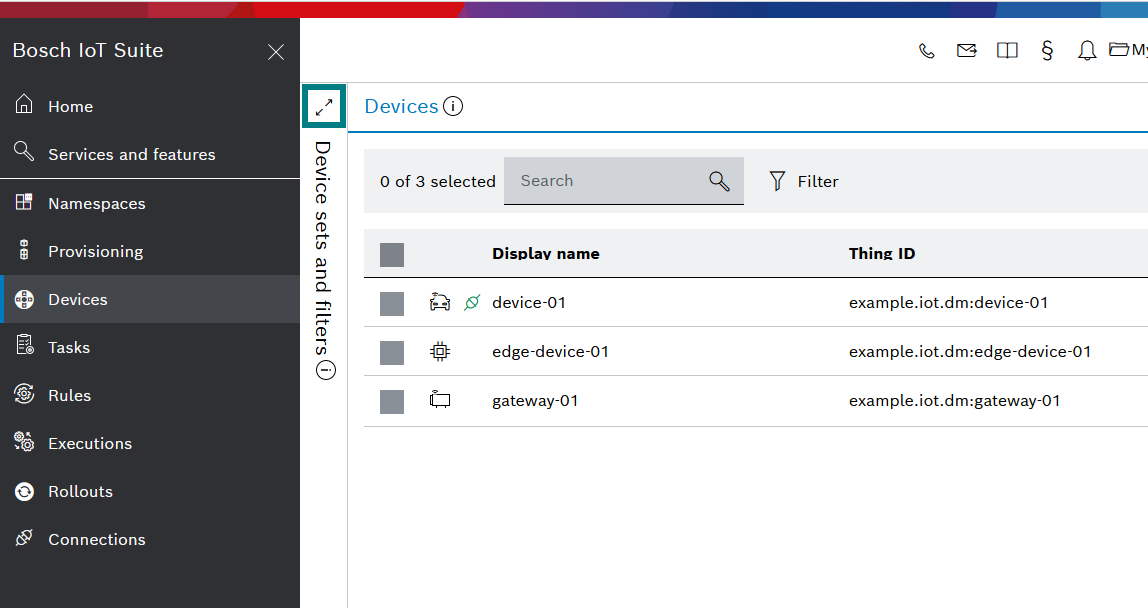Click the 0 of 3 selected counter
This screenshot has width=1148, height=608.
(438, 182)
